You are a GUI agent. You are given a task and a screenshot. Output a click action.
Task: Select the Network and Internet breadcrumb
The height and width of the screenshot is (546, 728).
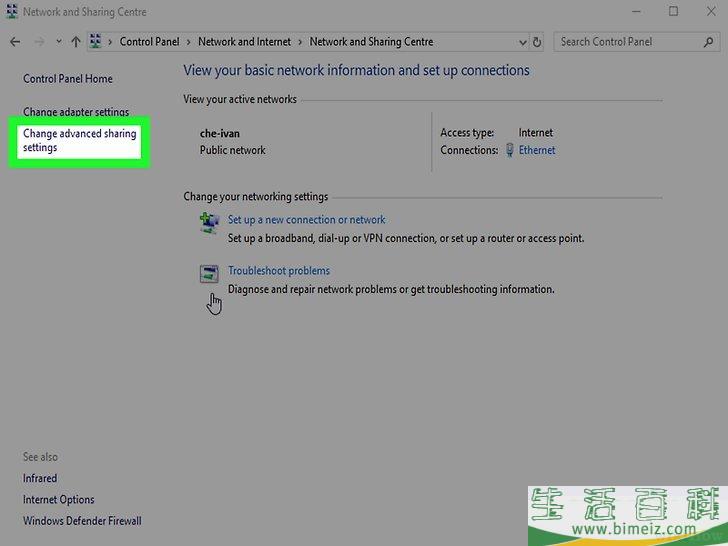[x=244, y=42]
